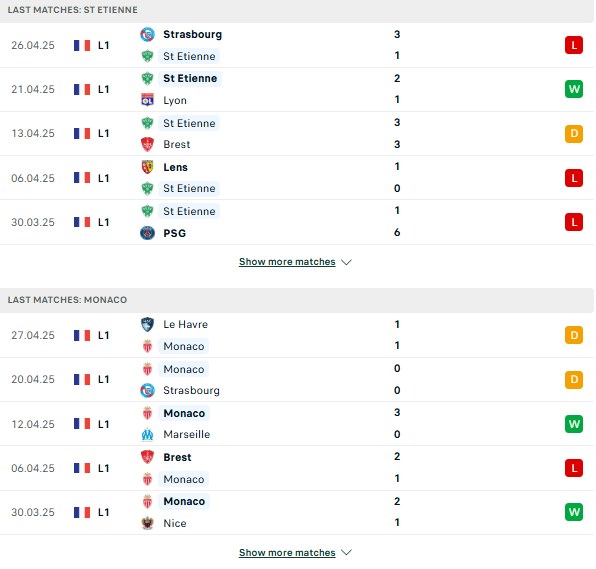The width and height of the screenshot is (596, 569).
Task: Click the Brest crest in the 06.04.25 Monaco match
Action: coord(147,457)
